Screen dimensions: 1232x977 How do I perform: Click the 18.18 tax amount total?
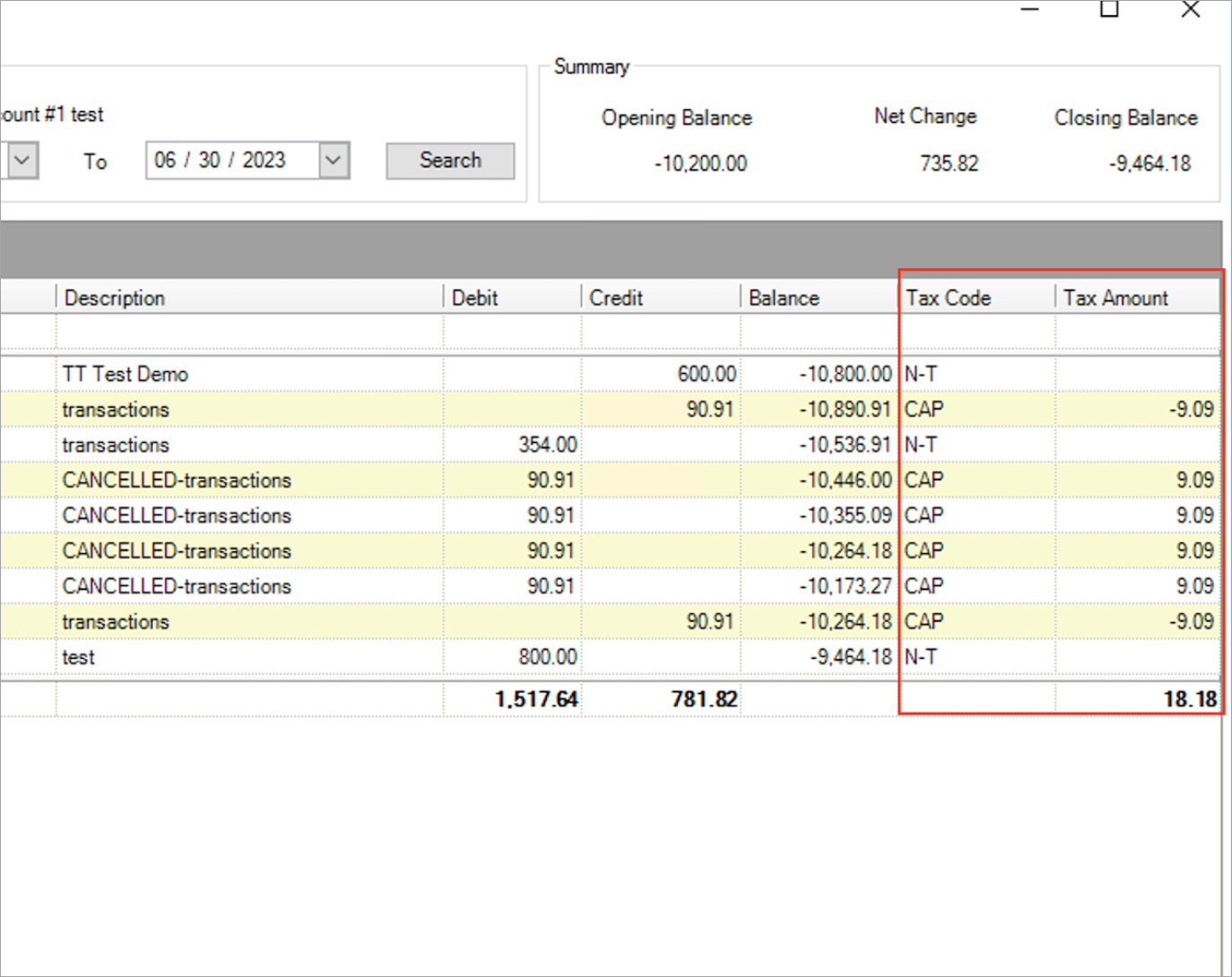(1190, 699)
